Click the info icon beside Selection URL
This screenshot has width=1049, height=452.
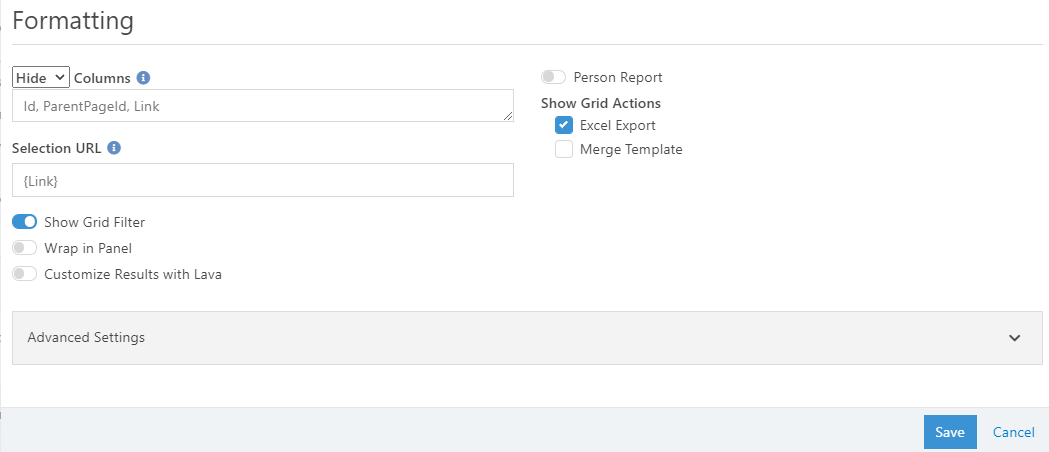coord(114,148)
